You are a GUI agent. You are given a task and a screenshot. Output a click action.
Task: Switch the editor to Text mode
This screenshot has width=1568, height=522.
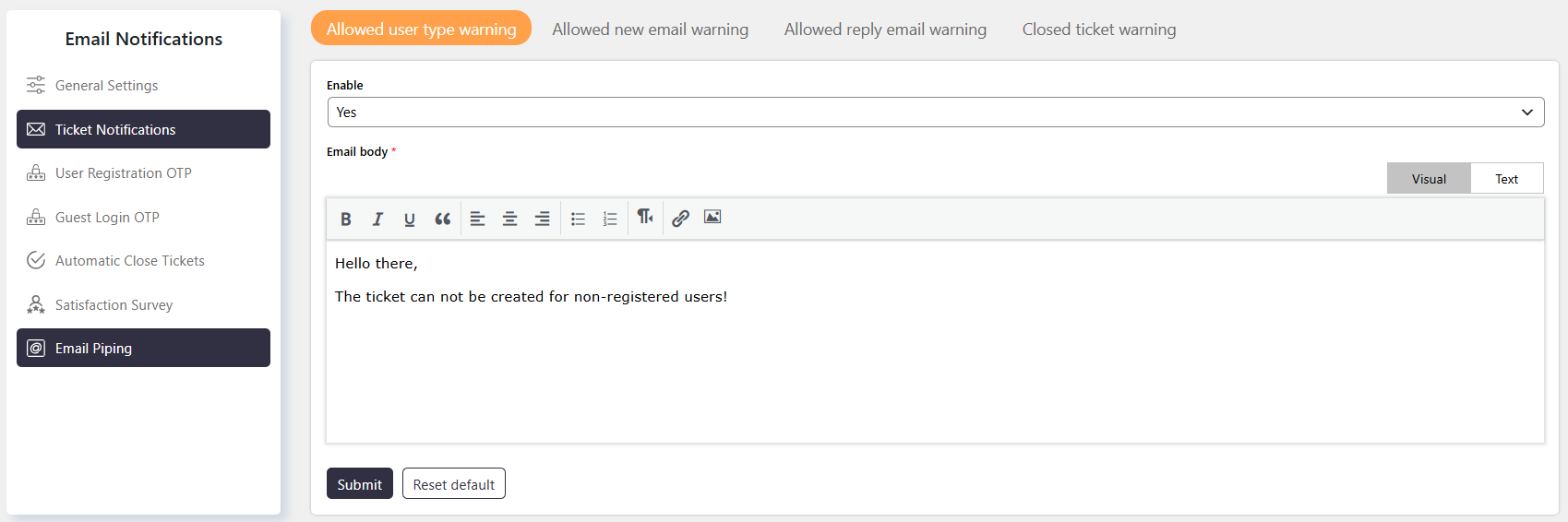(x=1506, y=179)
